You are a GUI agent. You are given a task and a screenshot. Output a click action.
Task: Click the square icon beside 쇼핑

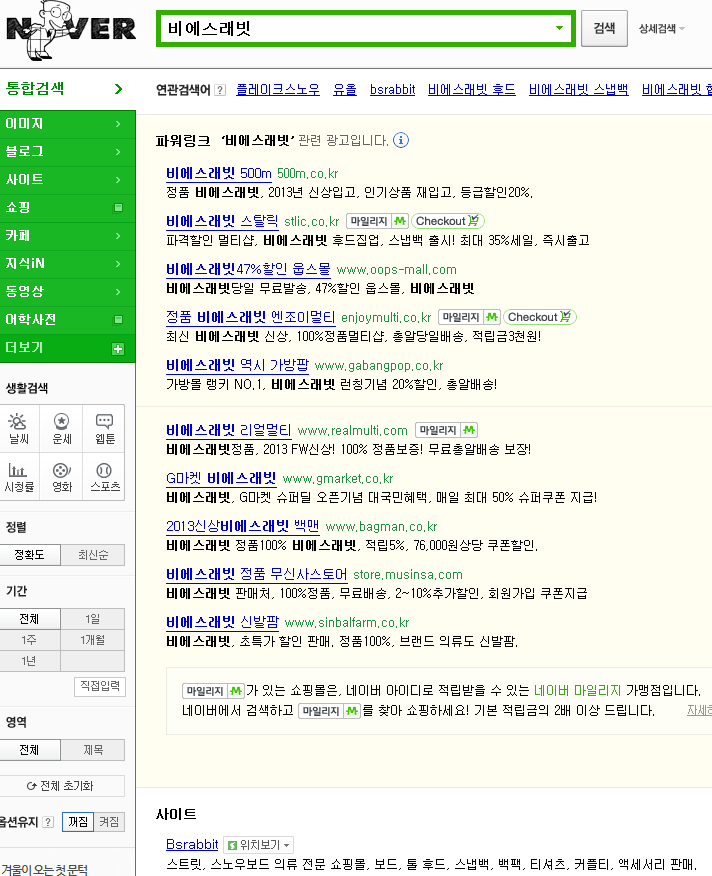118,208
